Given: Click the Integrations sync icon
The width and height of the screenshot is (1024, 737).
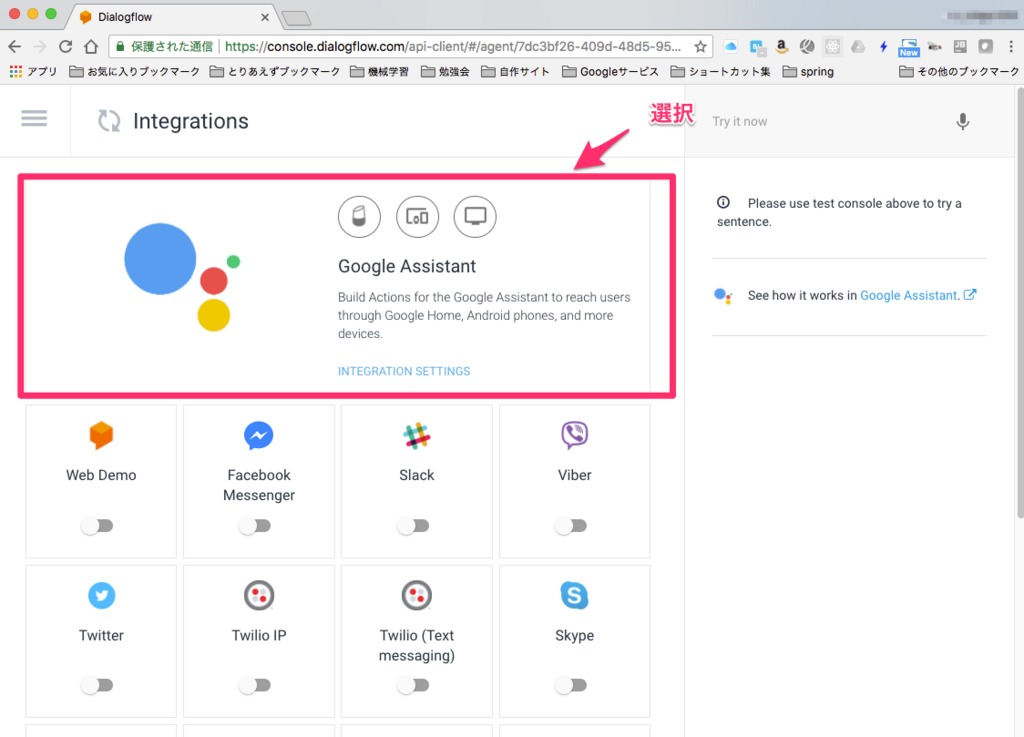Looking at the screenshot, I should click(x=109, y=121).
